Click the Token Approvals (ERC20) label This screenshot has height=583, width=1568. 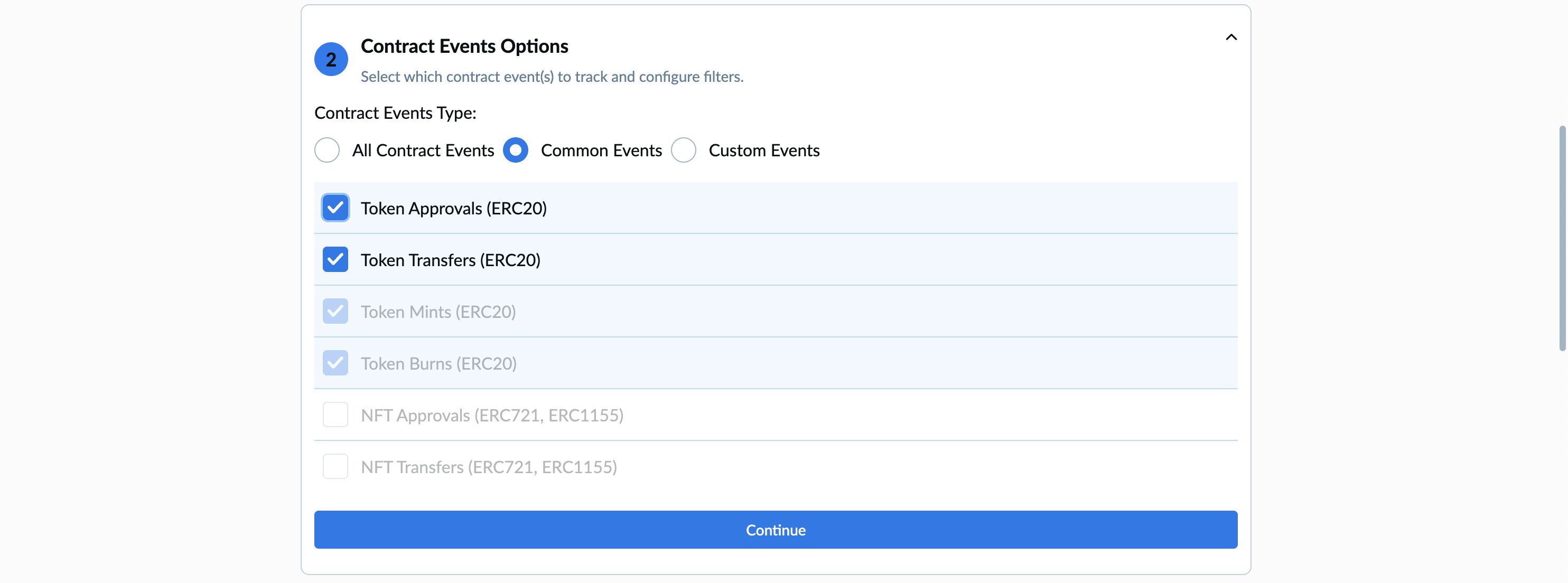[x=453, y=209]
